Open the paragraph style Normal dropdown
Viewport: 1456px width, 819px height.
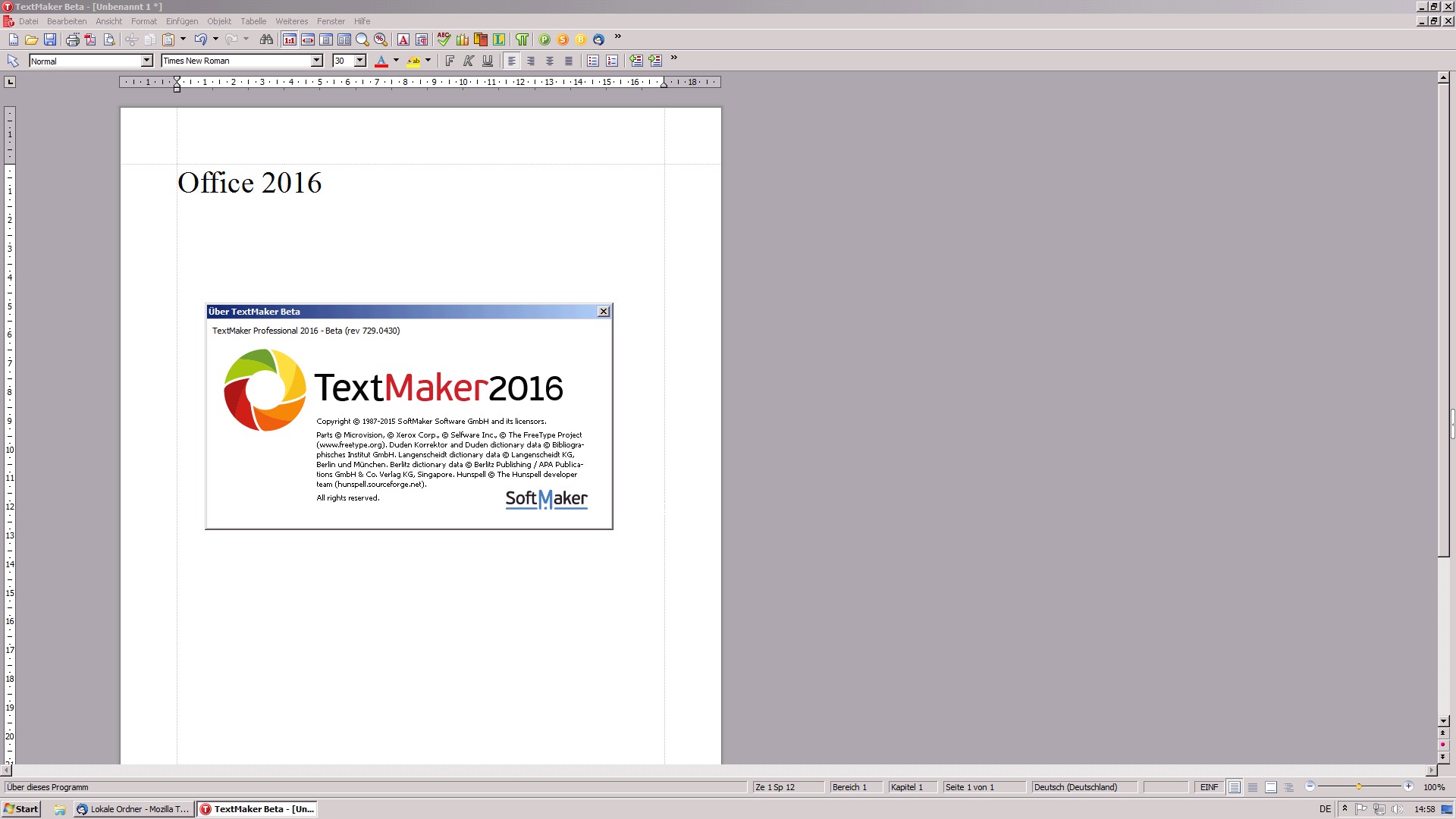click(147, 61)
